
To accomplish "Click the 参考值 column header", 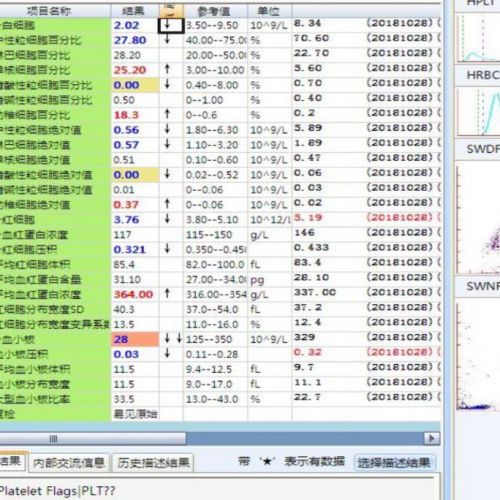I will coord(214,11).
